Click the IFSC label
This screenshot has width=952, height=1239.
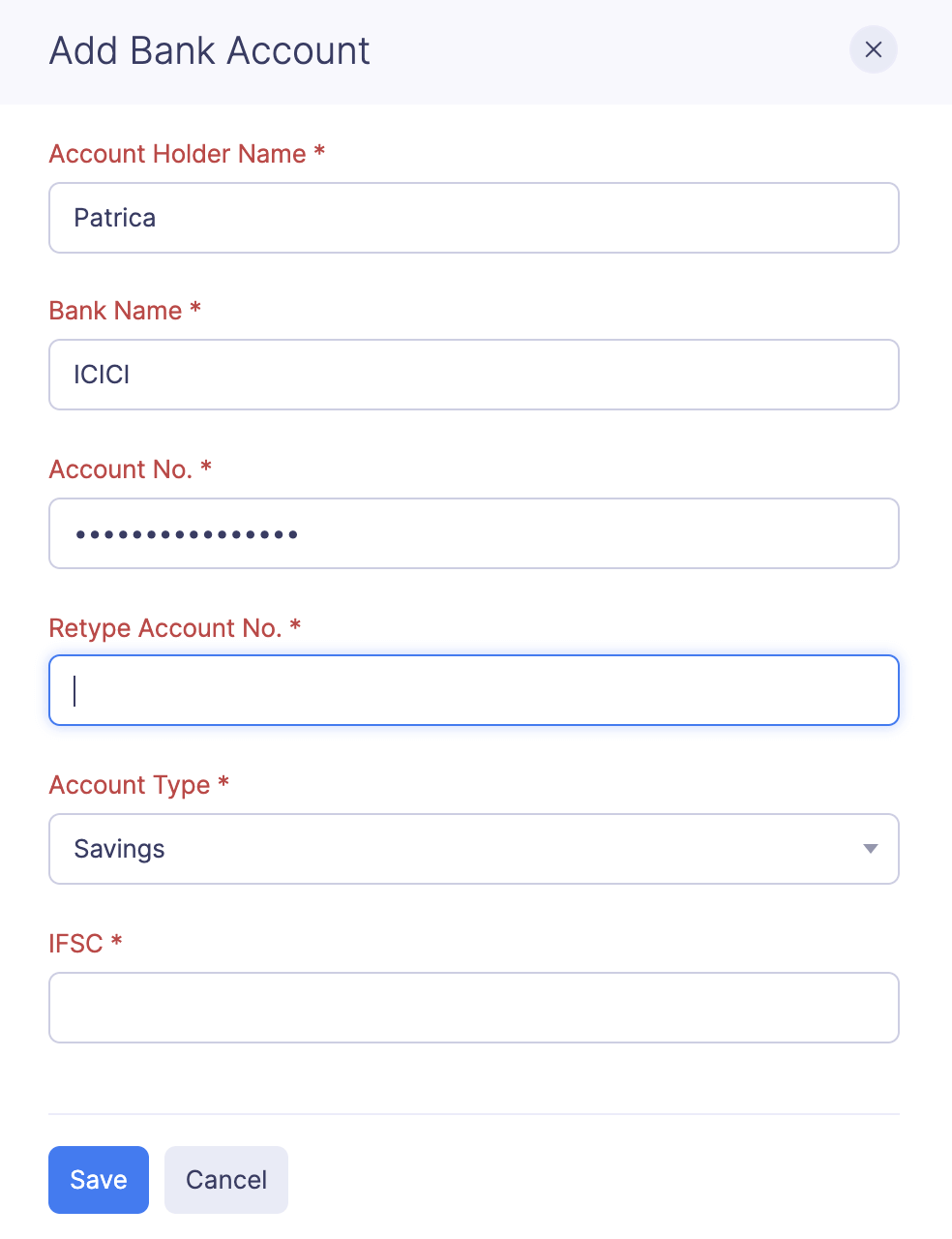coord(74,943)
